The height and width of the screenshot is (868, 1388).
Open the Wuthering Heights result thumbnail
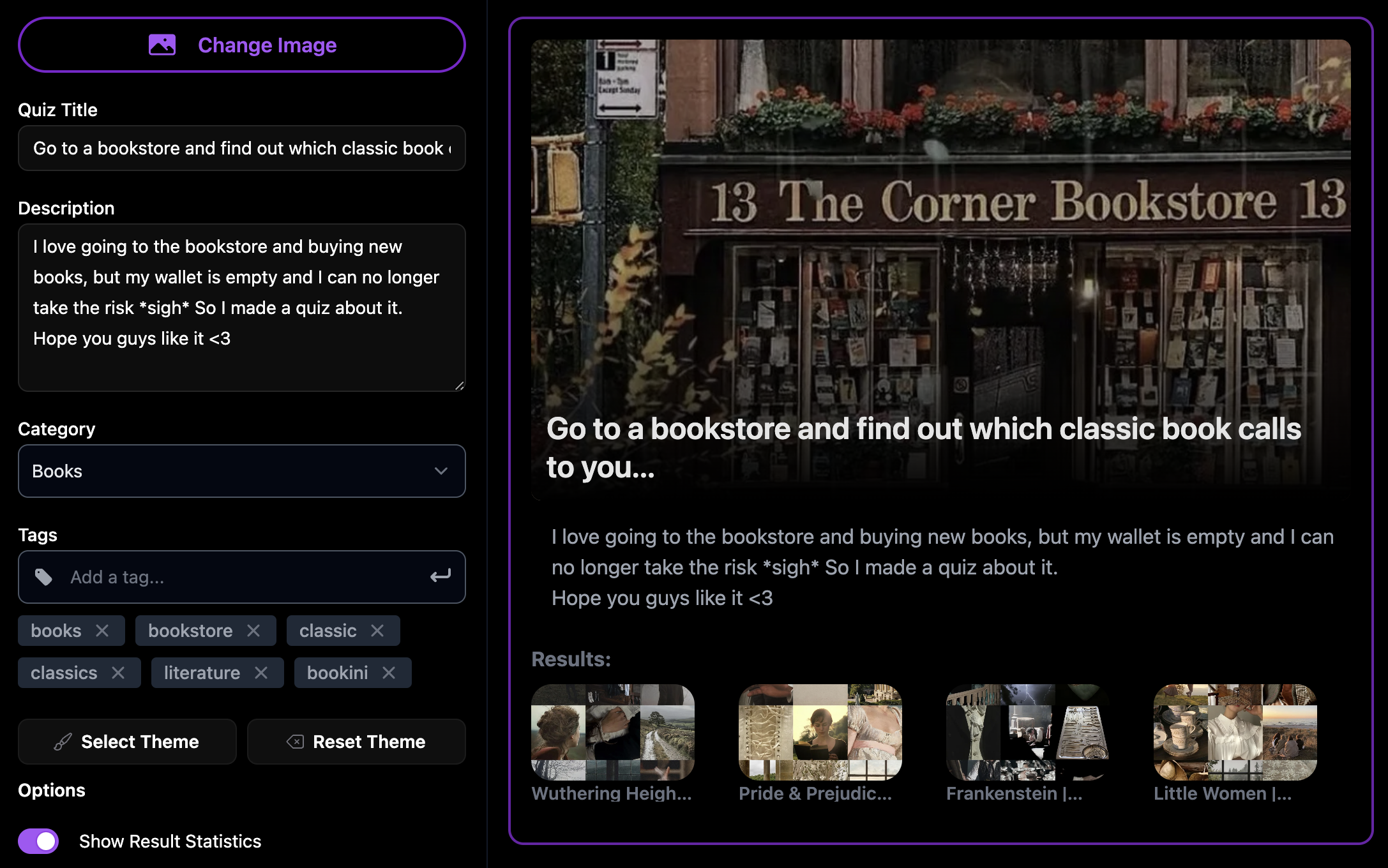click(612, 732)
